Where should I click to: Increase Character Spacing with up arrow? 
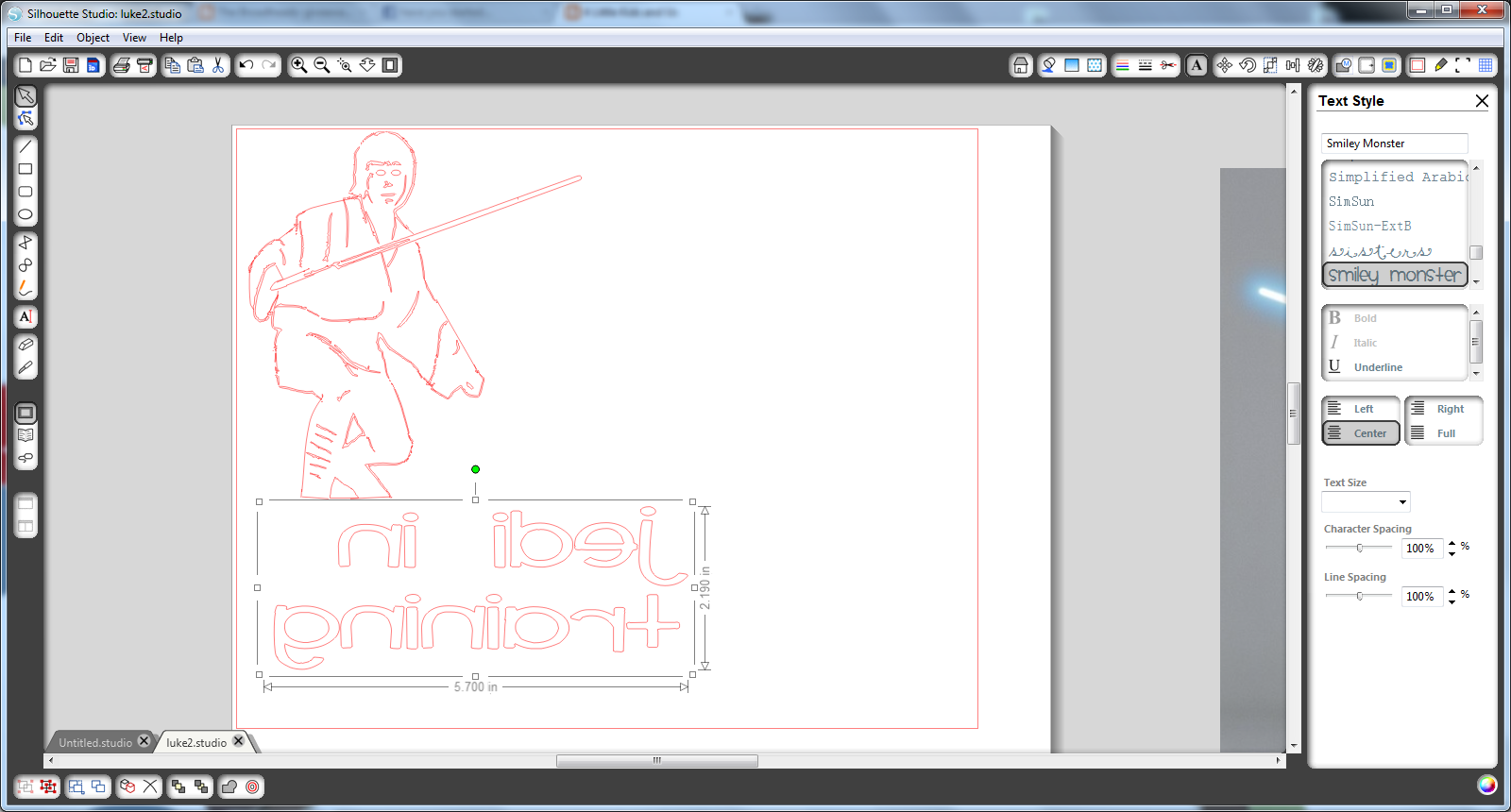pyautogui.click(x=1452, y=543)
